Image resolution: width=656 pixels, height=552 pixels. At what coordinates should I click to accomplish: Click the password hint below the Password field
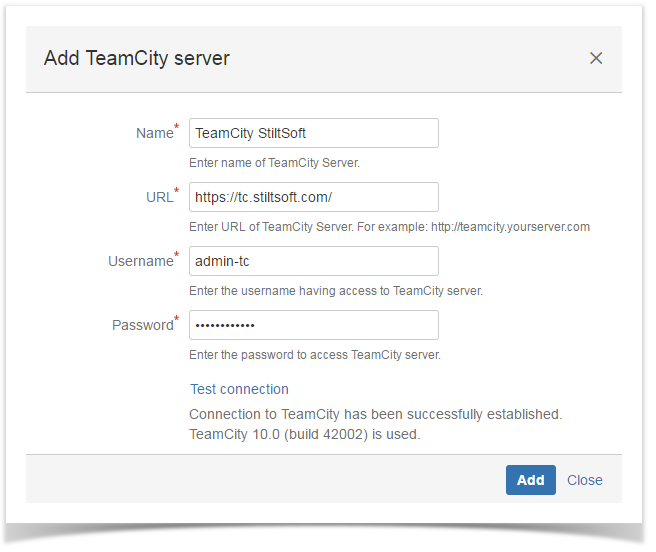pyautogui.click(x=315, y=355)
